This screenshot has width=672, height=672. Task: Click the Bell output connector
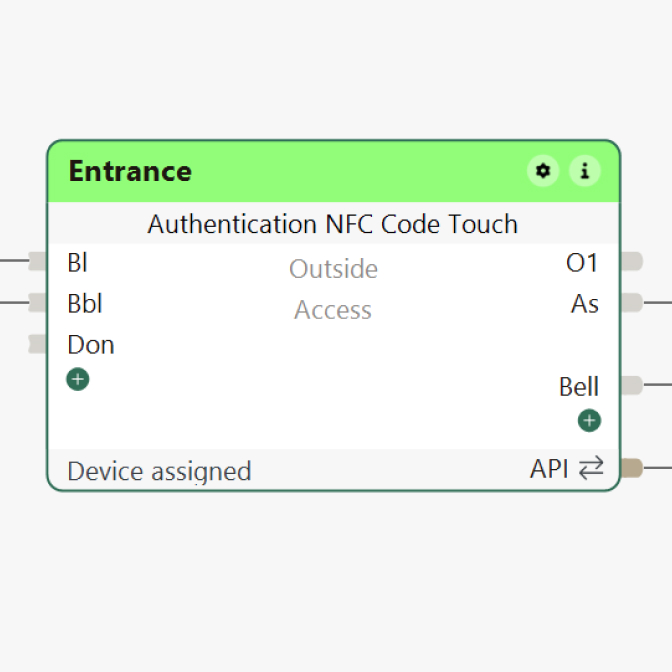tap(631, 385)
